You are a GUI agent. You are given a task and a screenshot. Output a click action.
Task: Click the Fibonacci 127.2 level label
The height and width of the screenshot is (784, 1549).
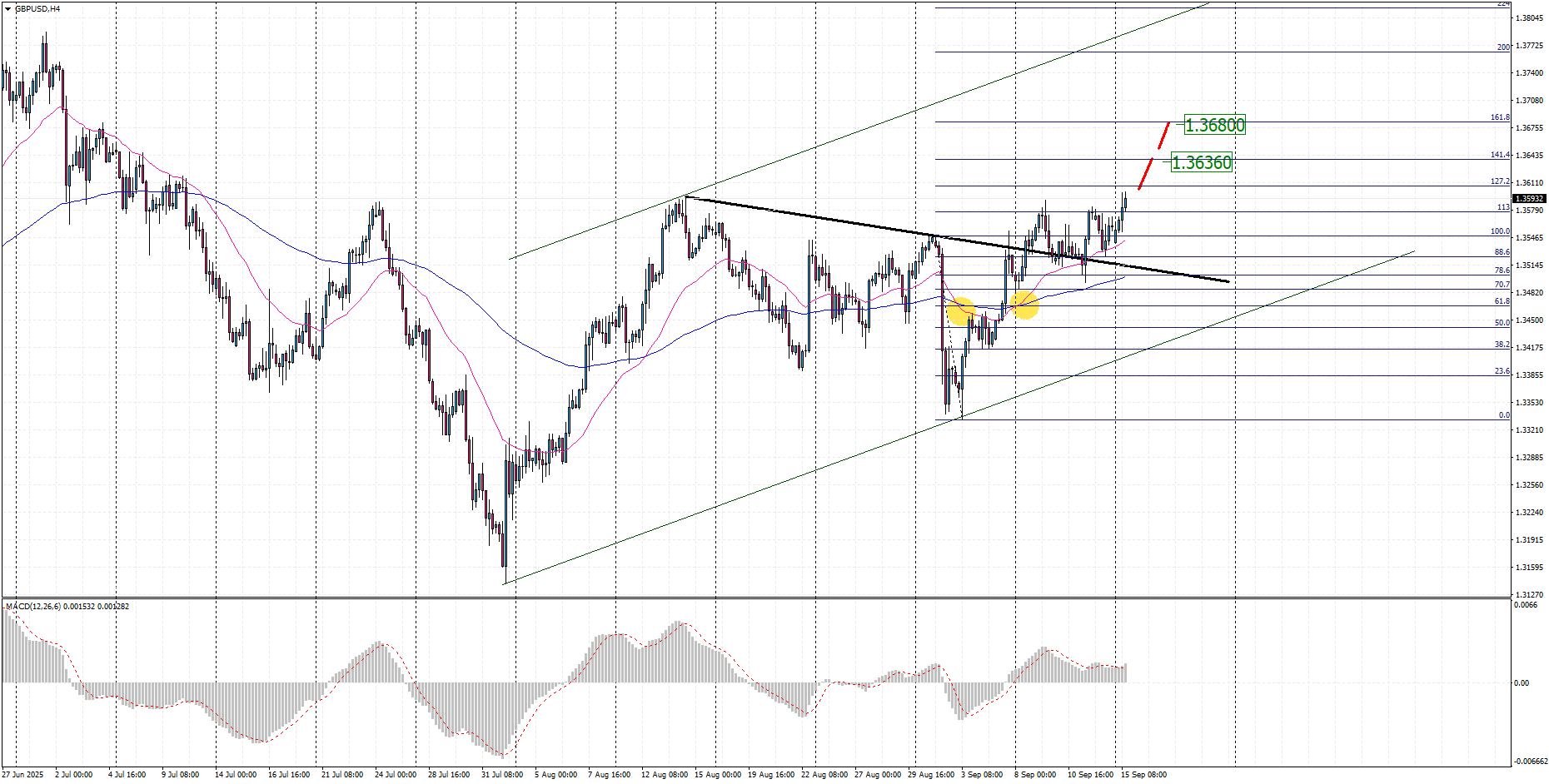(x=1499, y=181)
